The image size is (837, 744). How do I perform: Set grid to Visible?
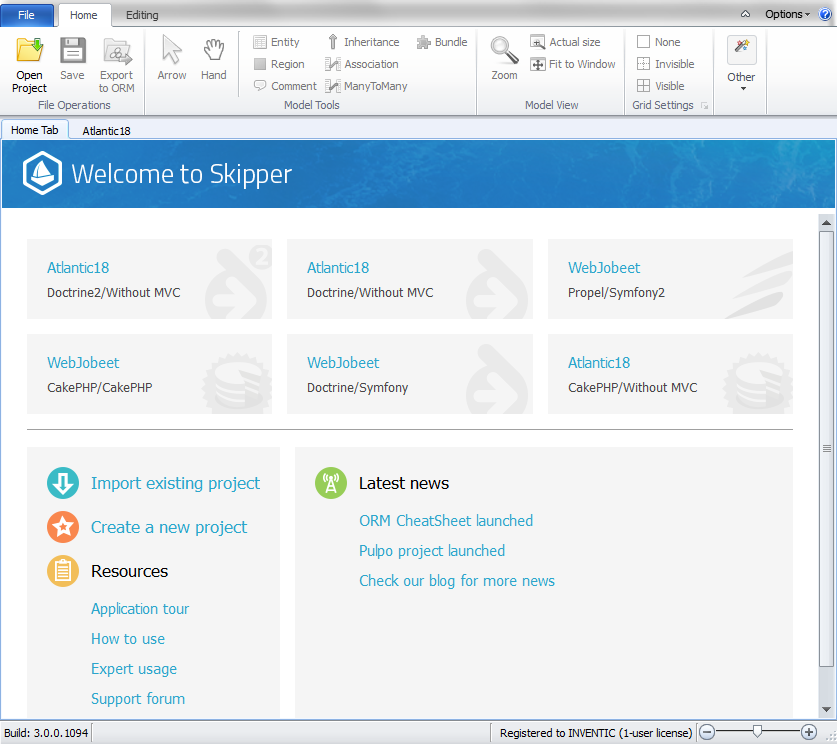pyautogui.click(x=661, y=86)
